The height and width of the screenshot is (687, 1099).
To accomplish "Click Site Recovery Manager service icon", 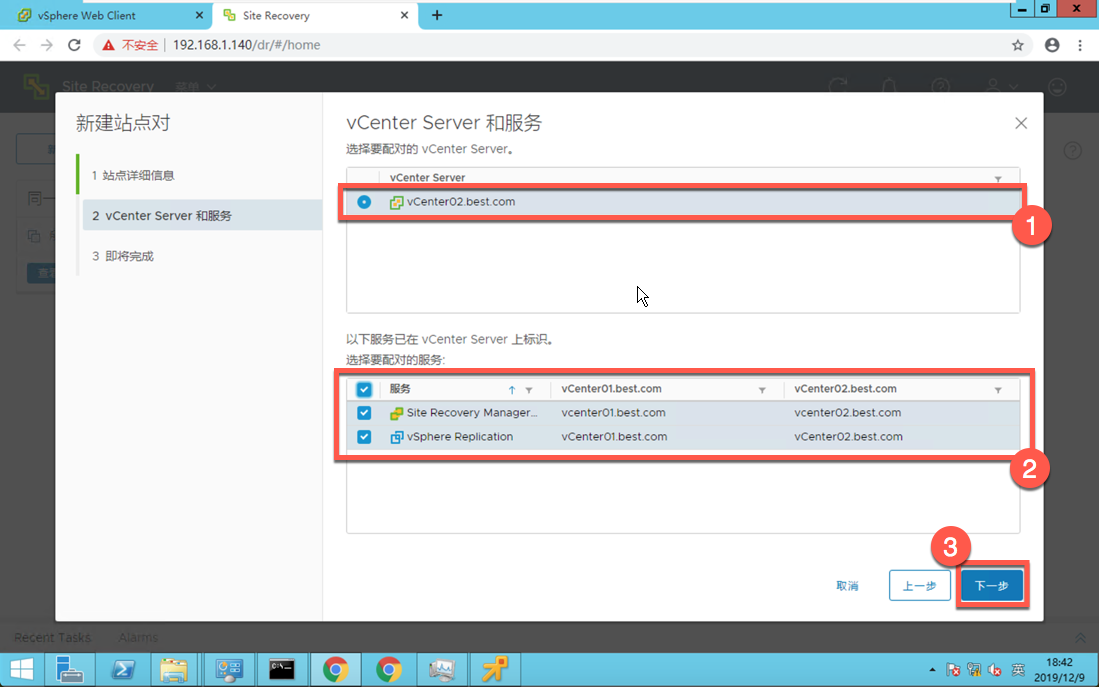I will (396, 413).
